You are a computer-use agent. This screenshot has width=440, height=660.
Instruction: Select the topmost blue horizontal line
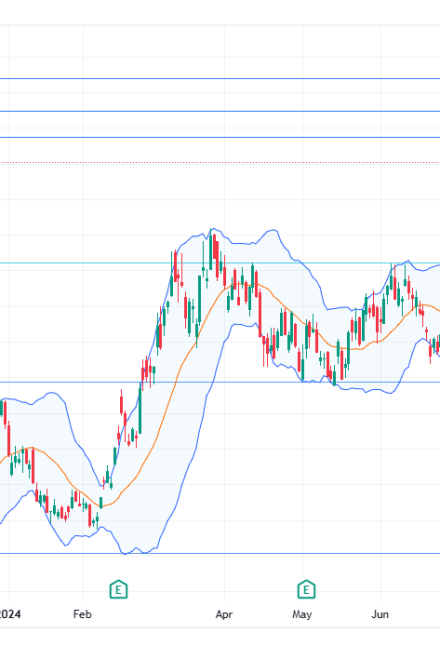coord(220,78)
